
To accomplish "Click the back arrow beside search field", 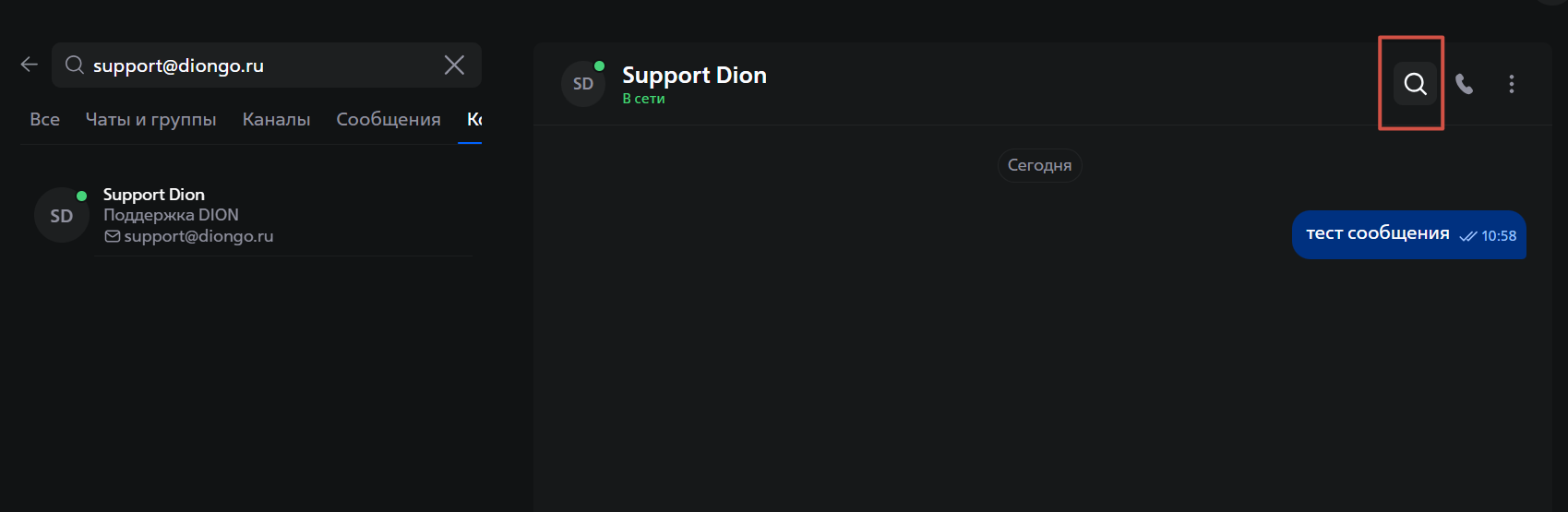I will point(30,65).
